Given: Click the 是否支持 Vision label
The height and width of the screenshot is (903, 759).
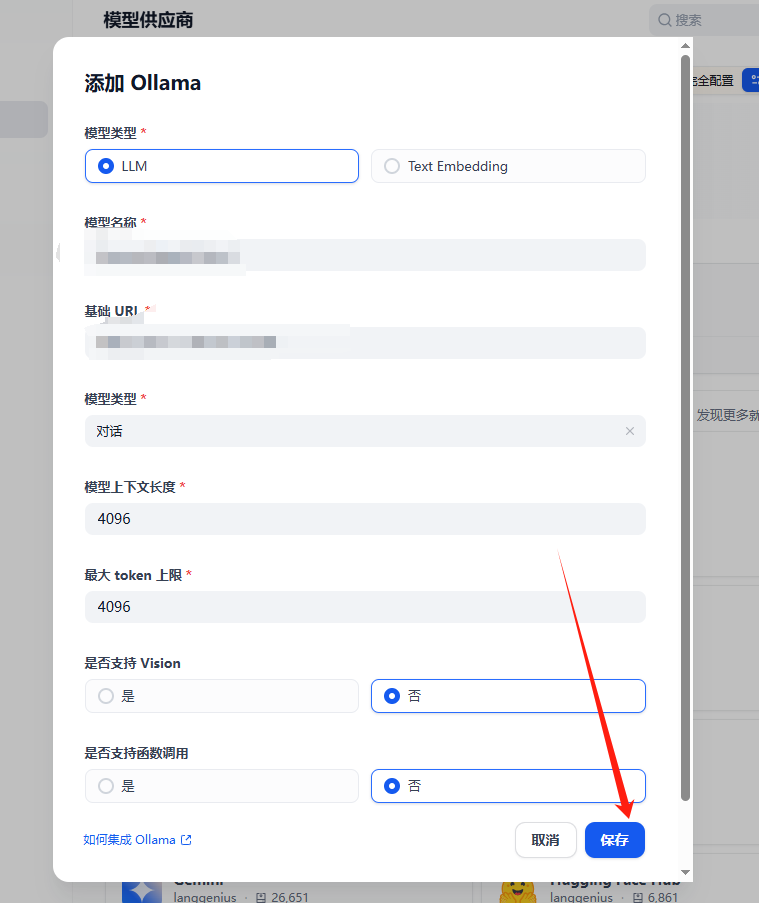Looking at the screenshot, I should coord(132,663).
